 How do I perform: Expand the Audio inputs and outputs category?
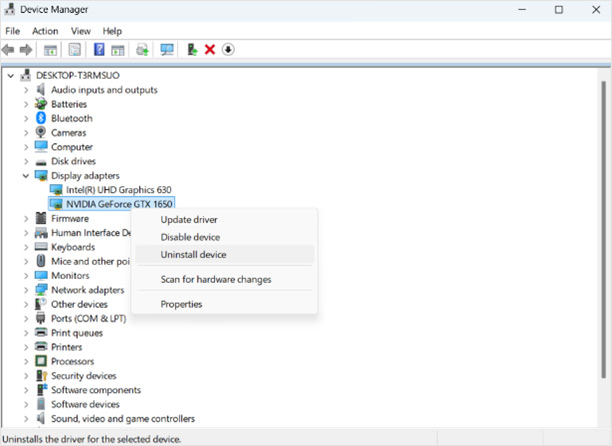(x=26, y=90)
